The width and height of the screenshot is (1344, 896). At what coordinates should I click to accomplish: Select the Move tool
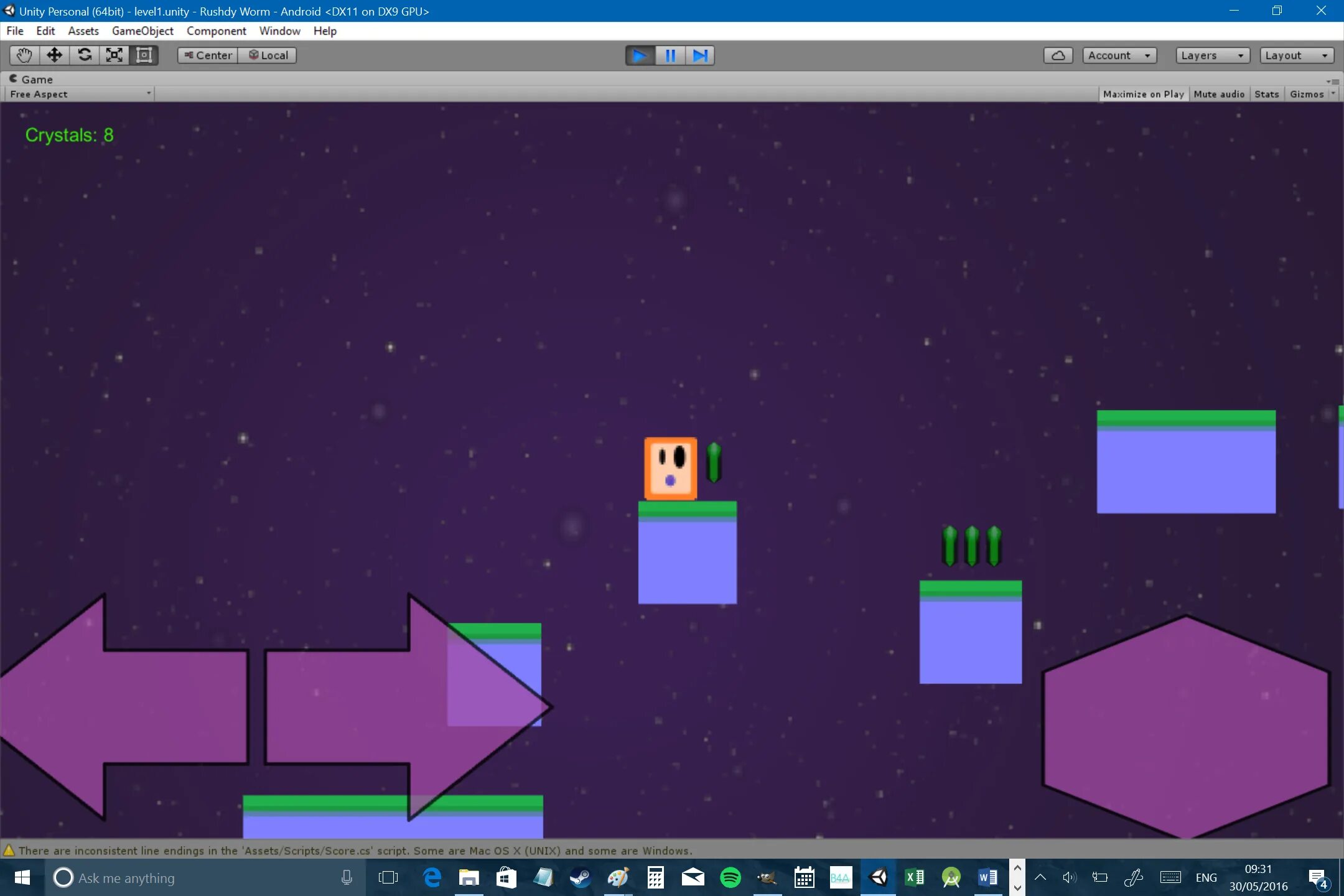pos(54,55)
